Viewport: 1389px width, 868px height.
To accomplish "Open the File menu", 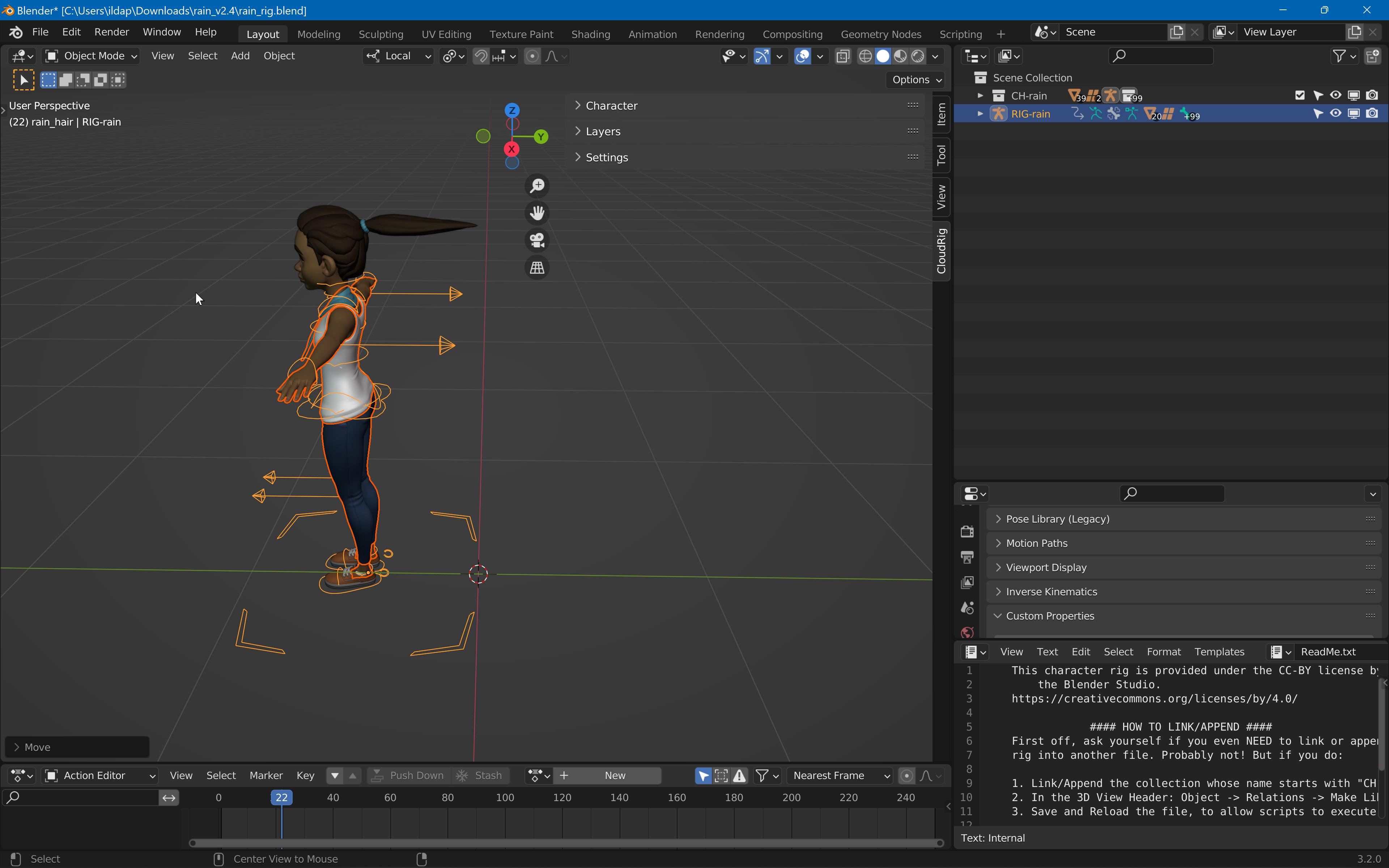I will (x=40, y=32).
